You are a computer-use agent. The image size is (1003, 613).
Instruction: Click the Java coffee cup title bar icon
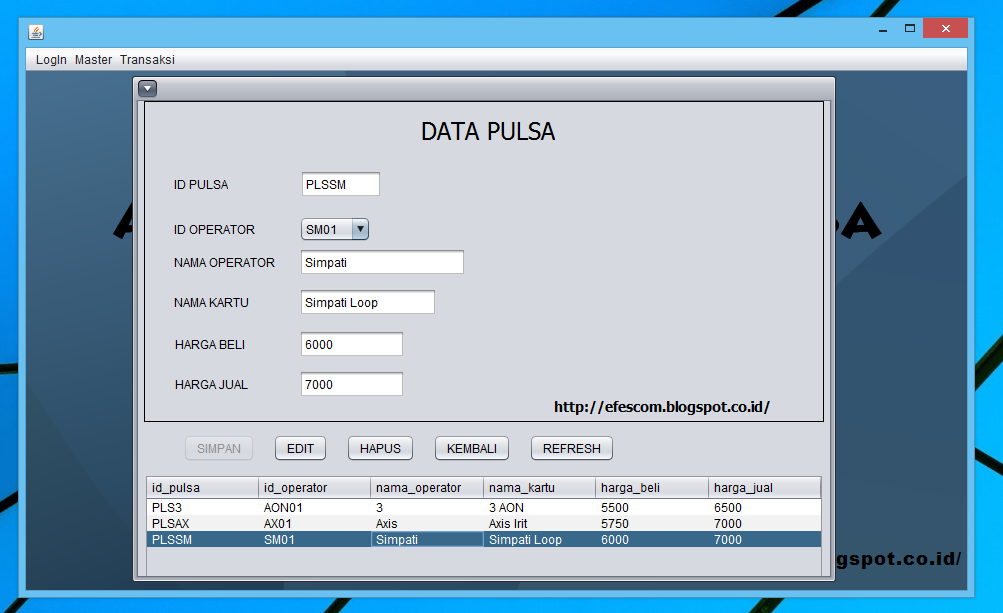pos(36,29)
